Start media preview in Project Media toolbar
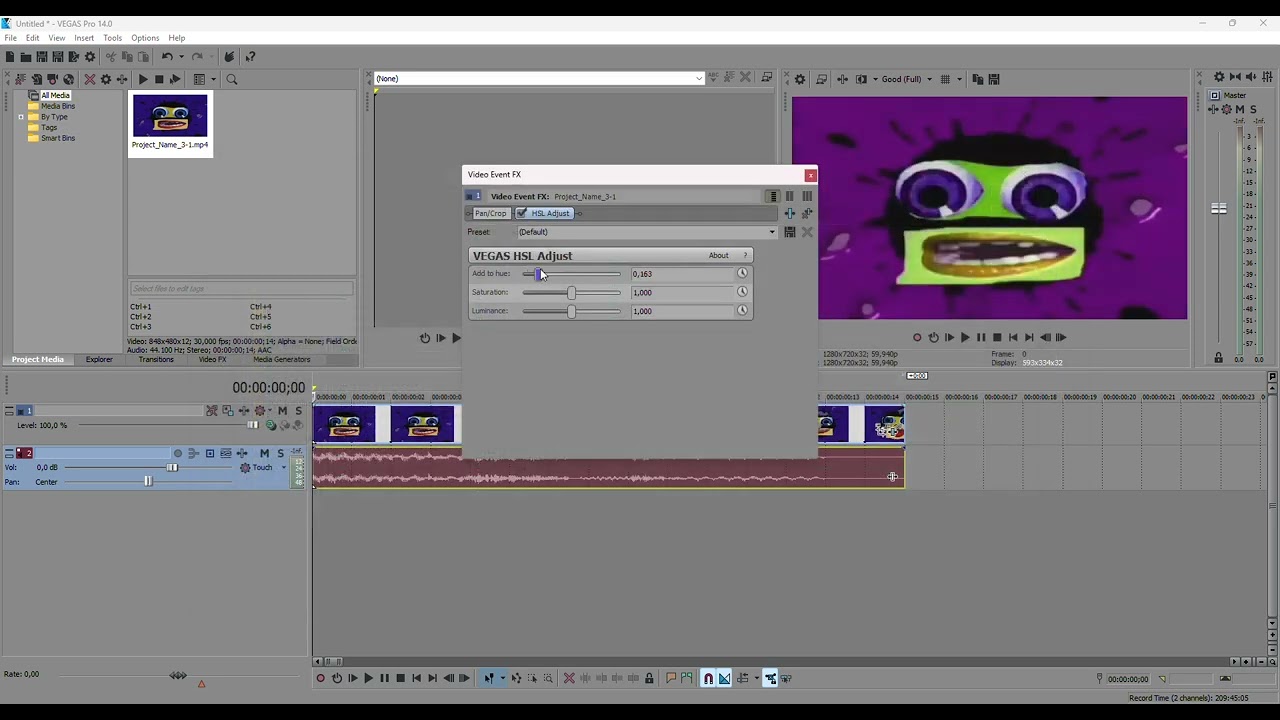 tap(143, 79)
